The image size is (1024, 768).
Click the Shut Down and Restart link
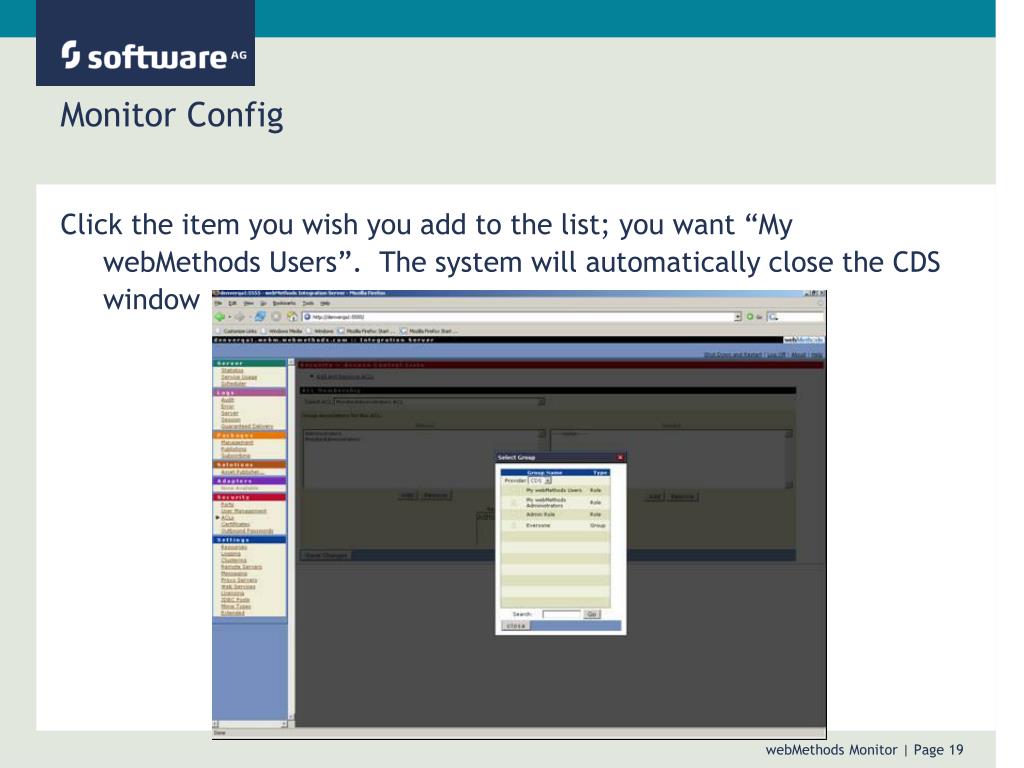click(x=733, y=355)
